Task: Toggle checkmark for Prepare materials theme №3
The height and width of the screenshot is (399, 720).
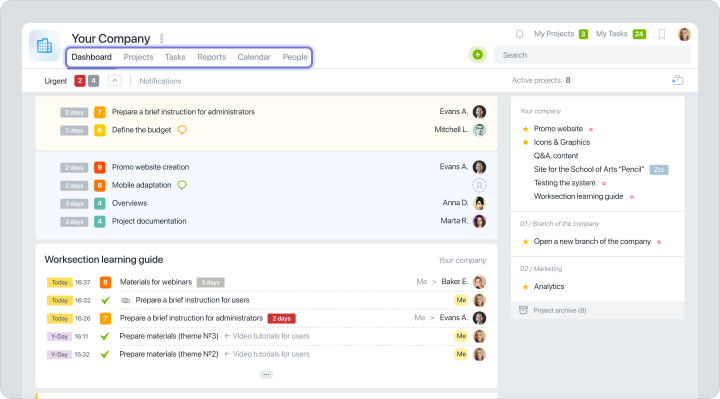Action: point(105,337)
